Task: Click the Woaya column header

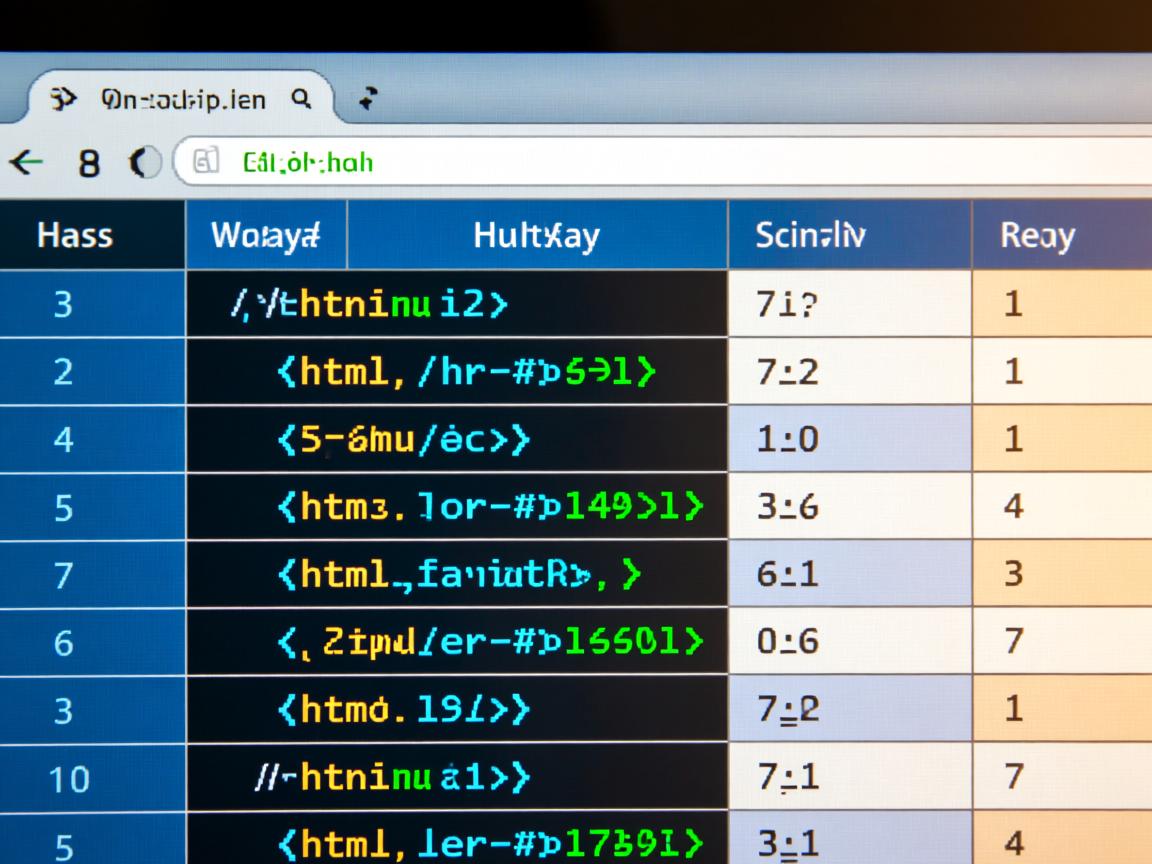Action: (x=265, y=236)
